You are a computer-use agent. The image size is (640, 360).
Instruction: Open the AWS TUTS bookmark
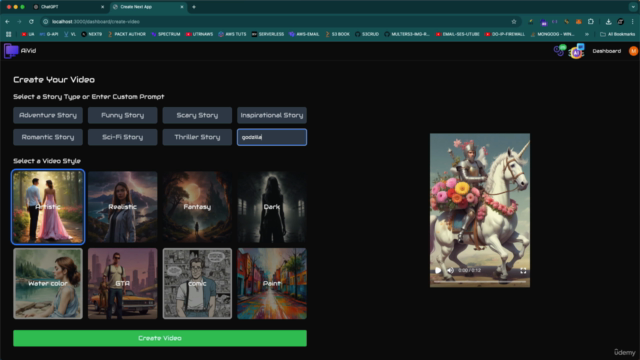[x=232, y=34]
